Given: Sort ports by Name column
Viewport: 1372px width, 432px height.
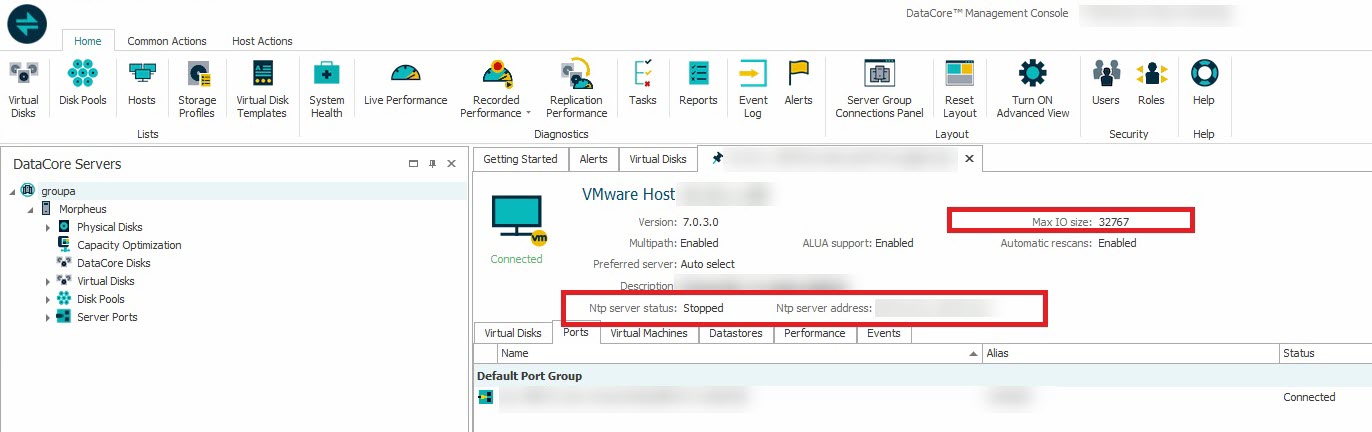Looking at the screenshot, I should (x=740, y=353).
